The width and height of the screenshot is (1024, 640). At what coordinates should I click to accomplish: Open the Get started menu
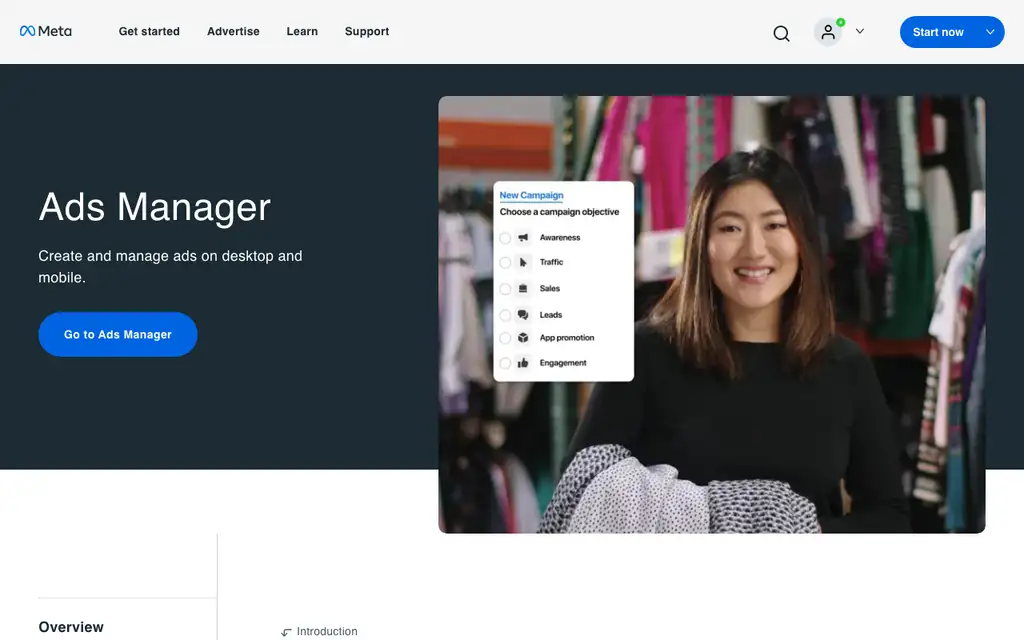click(x=149, y=31)
